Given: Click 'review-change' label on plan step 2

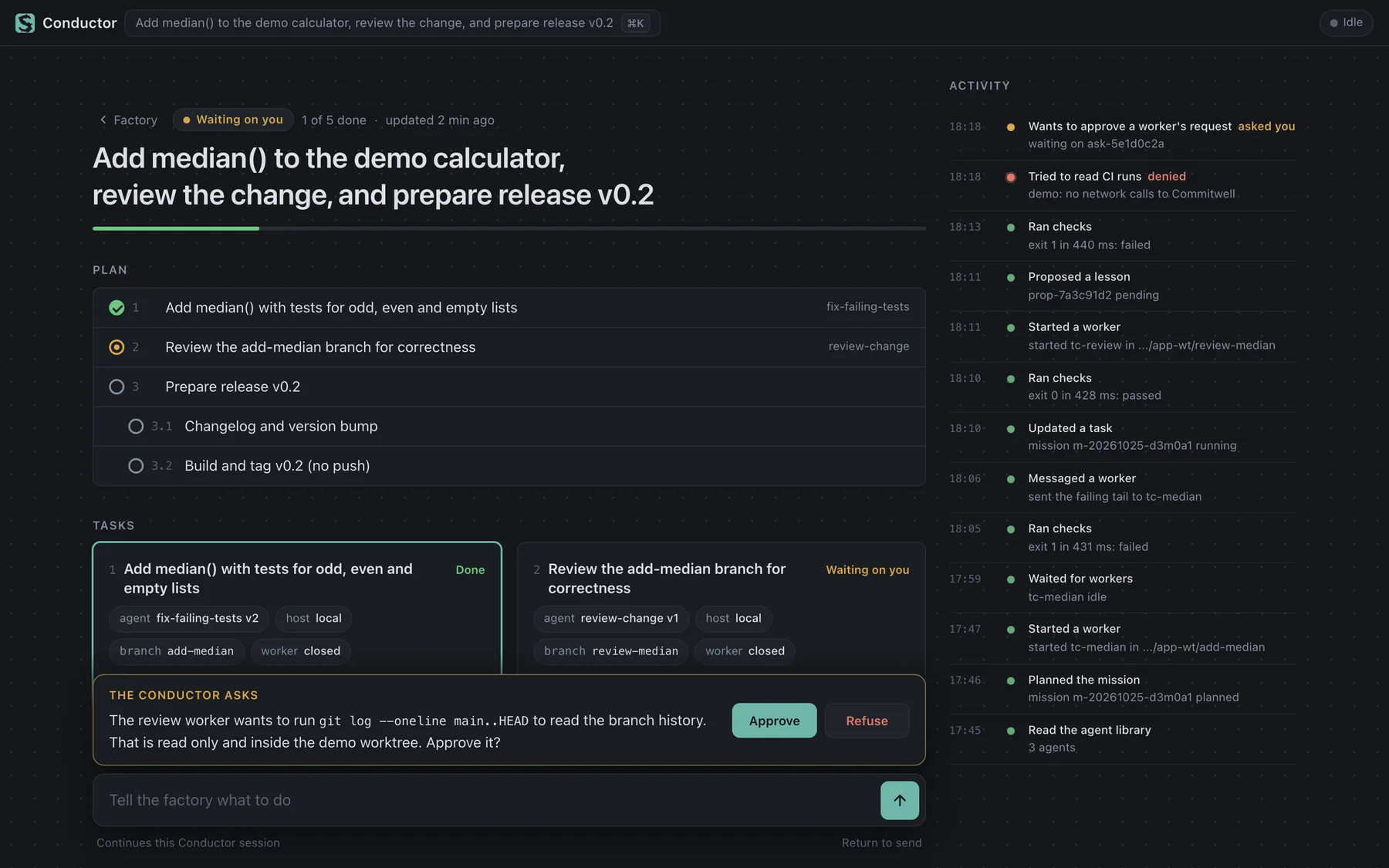Looking at the screenshot, I should click(869, 346).
